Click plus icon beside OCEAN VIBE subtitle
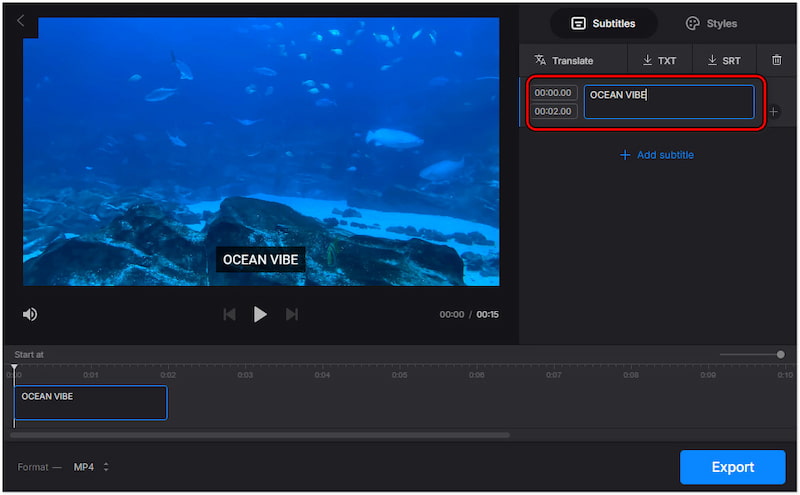The height and width of the screenshot is (495, 800). click(773, 112)
